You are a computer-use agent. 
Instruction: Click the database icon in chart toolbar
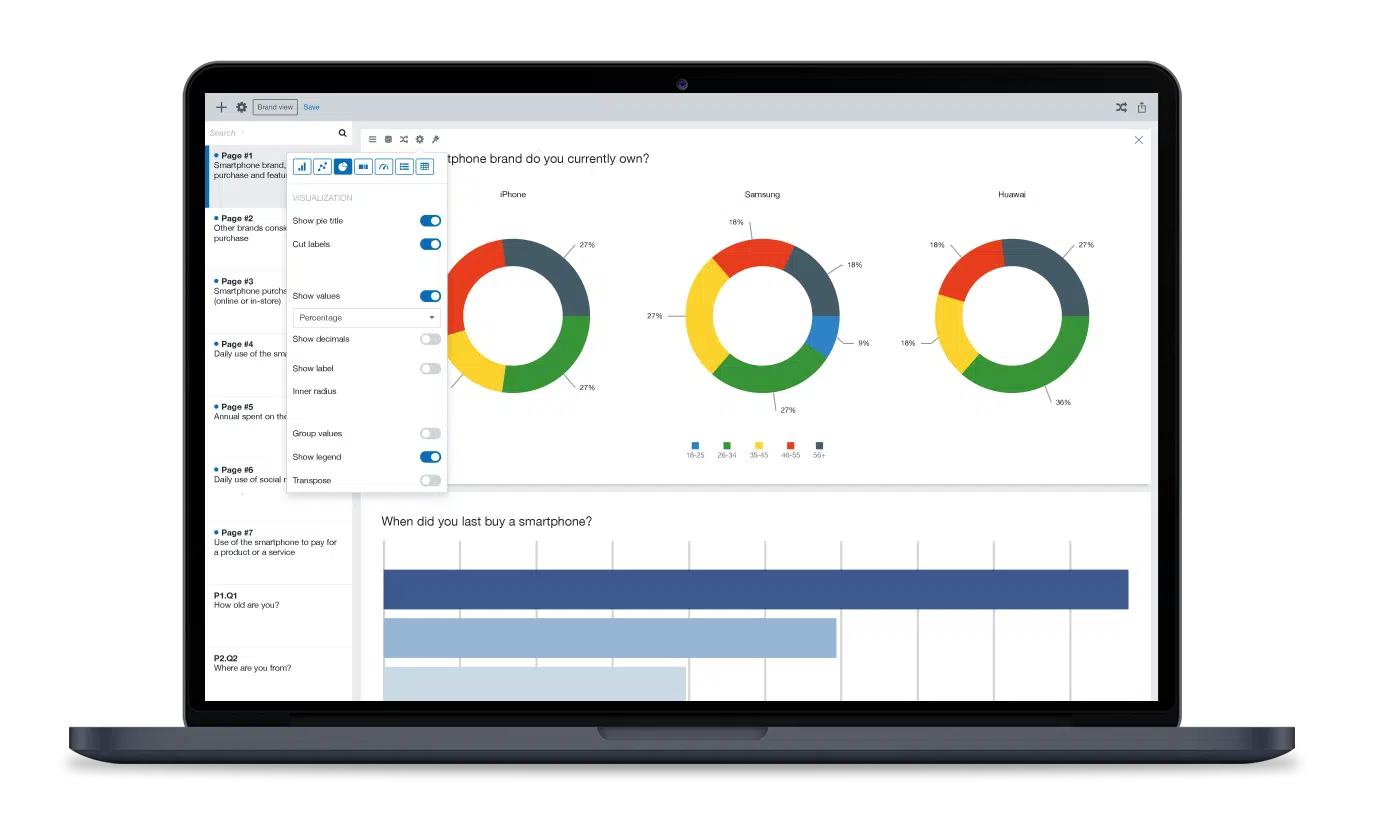388,139
